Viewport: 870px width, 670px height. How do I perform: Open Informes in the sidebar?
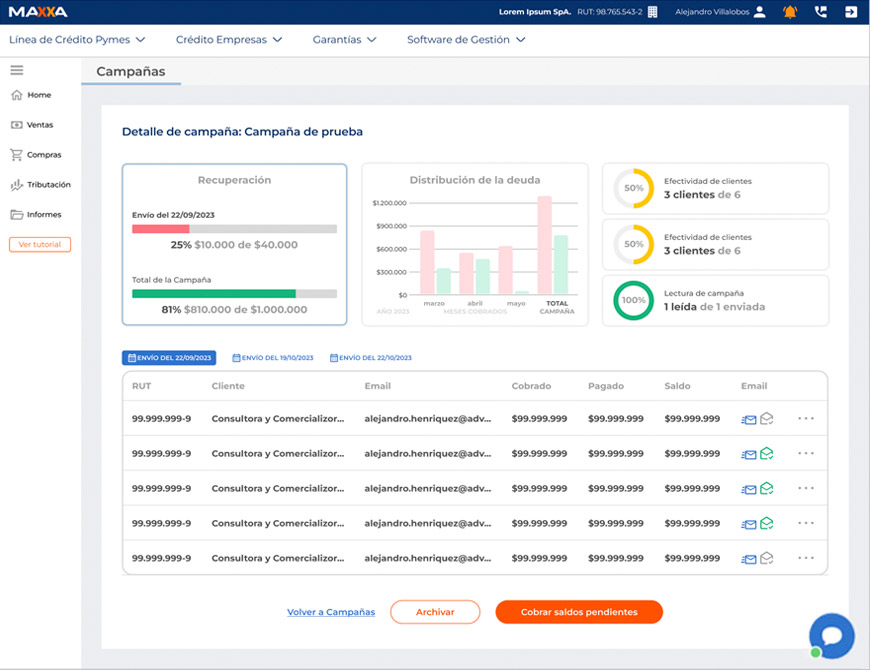(36, 215)
